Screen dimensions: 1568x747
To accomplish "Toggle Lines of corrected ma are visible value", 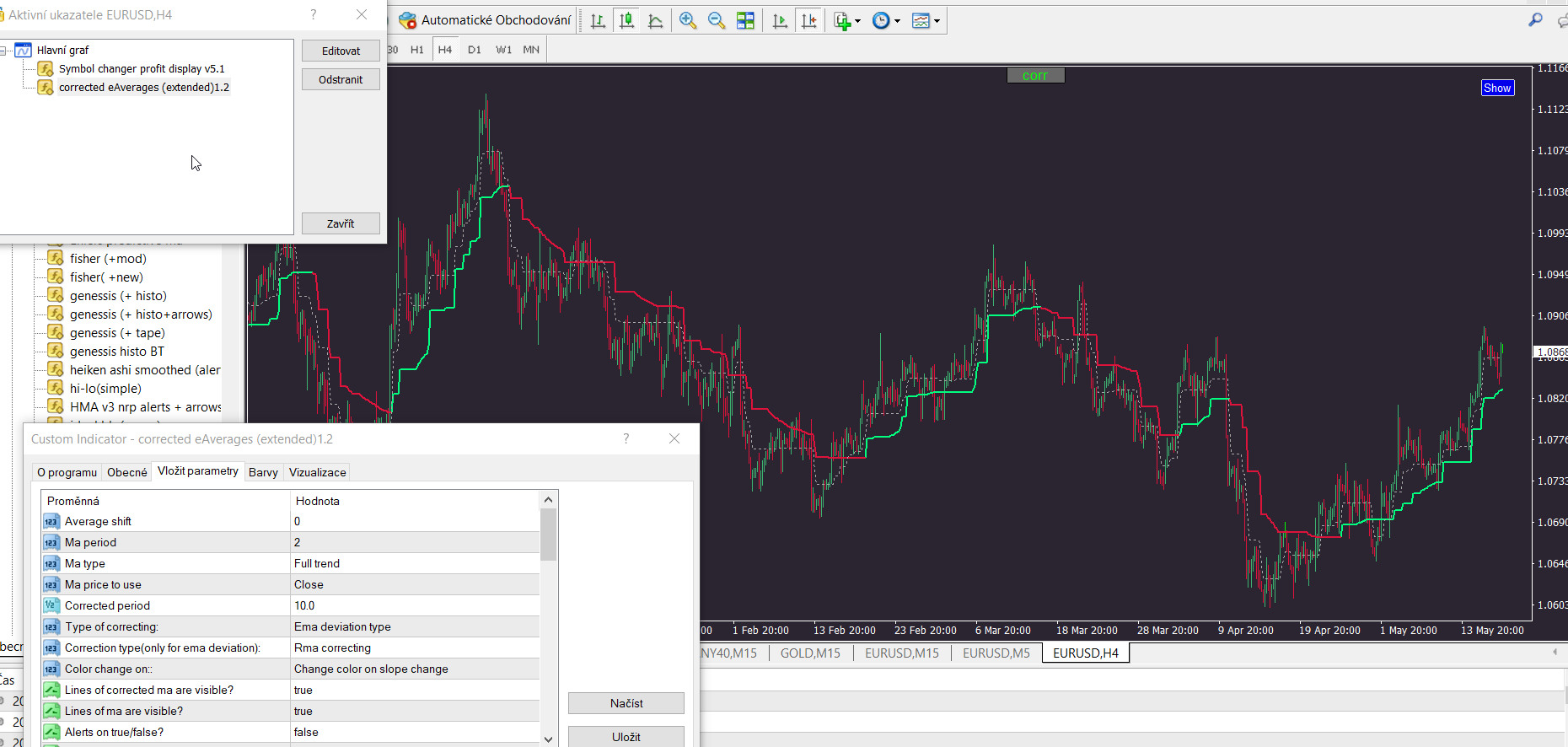I will point(415,690).
